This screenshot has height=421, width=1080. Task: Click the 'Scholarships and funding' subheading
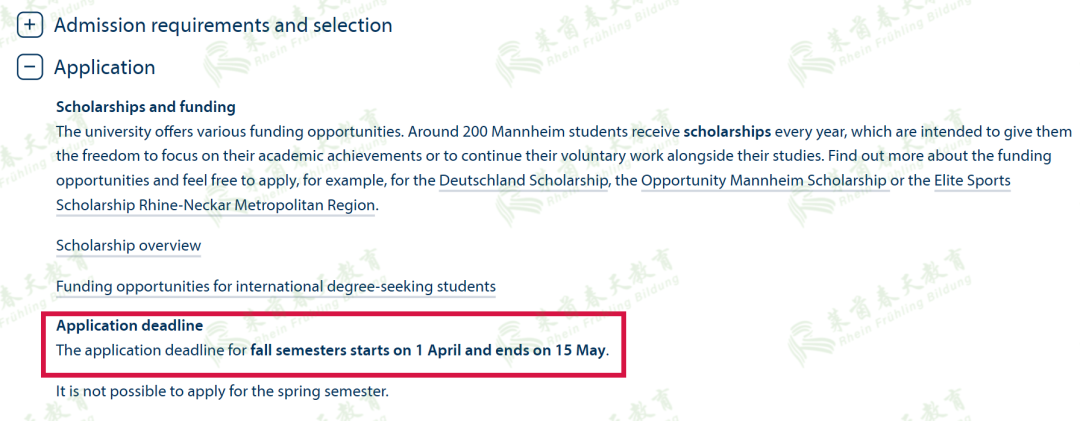tap(146, 107)
